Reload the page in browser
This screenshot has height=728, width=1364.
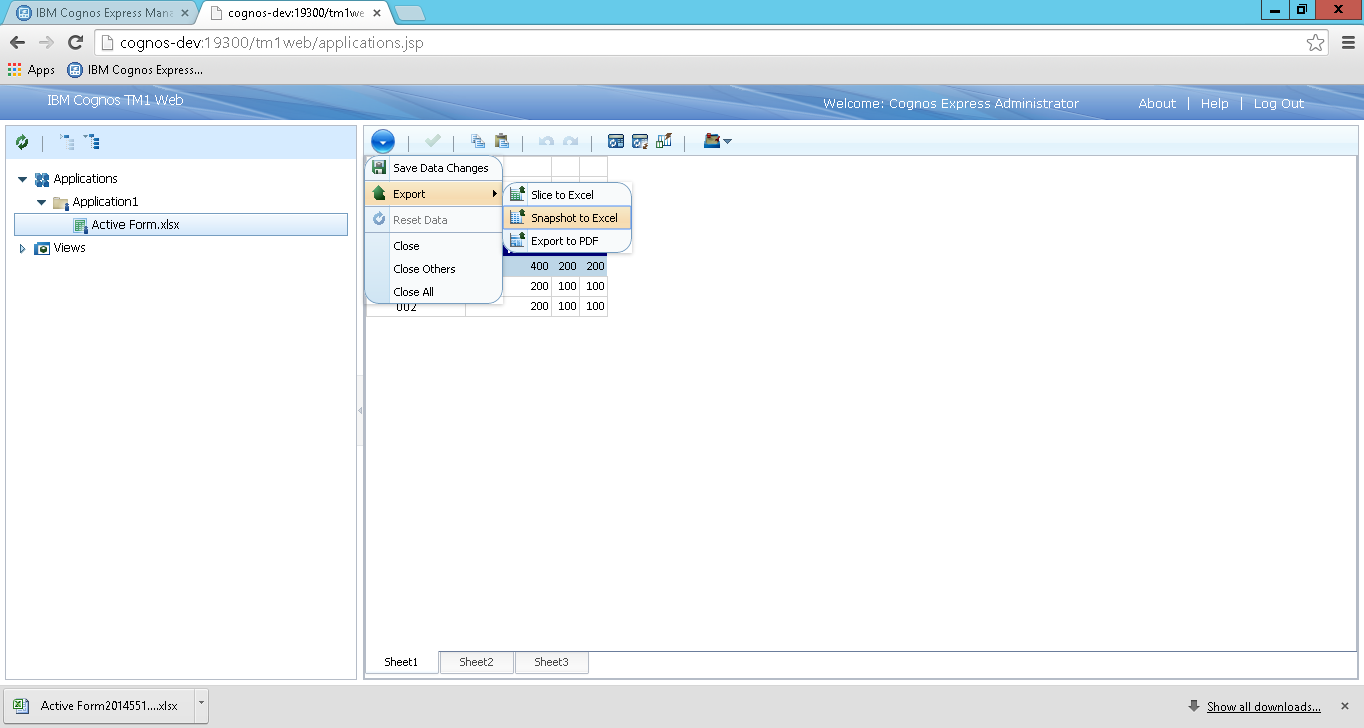(75, 42)
